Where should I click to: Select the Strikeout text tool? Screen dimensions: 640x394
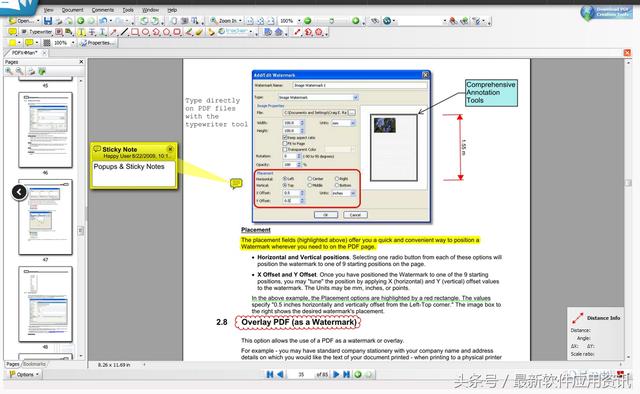(x=92, y=32)
